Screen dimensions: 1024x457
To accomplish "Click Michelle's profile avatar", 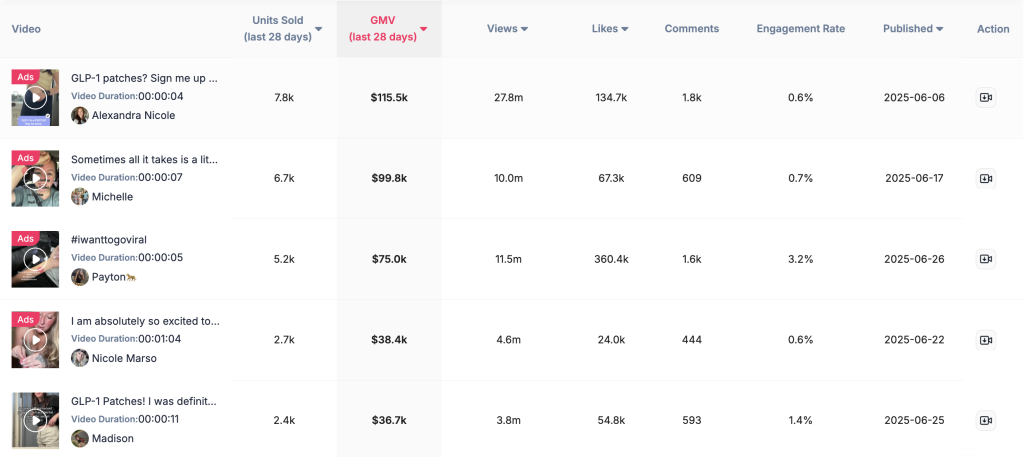I will tap(80, 196).
